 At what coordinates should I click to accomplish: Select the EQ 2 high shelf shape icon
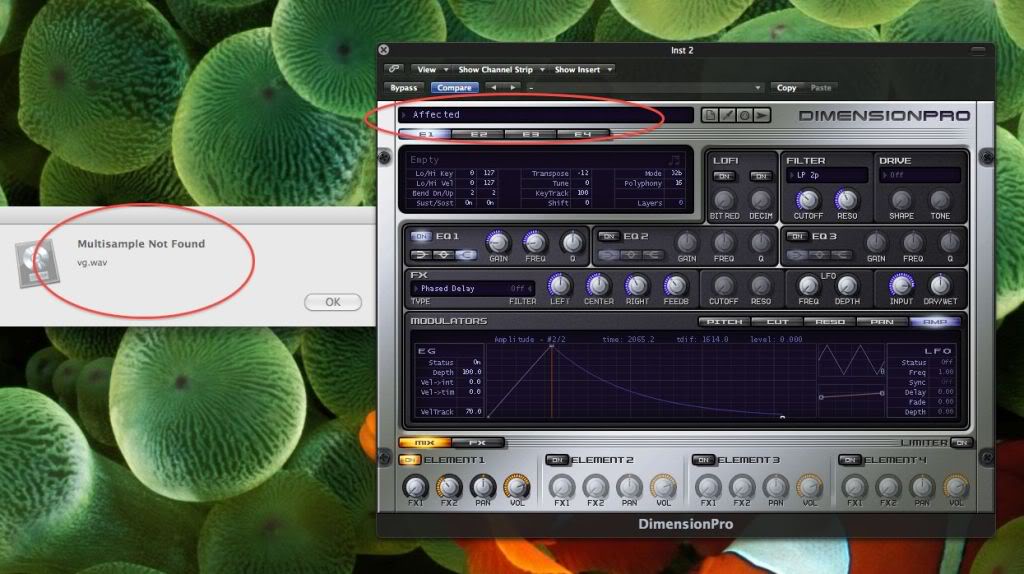(653, 254)
